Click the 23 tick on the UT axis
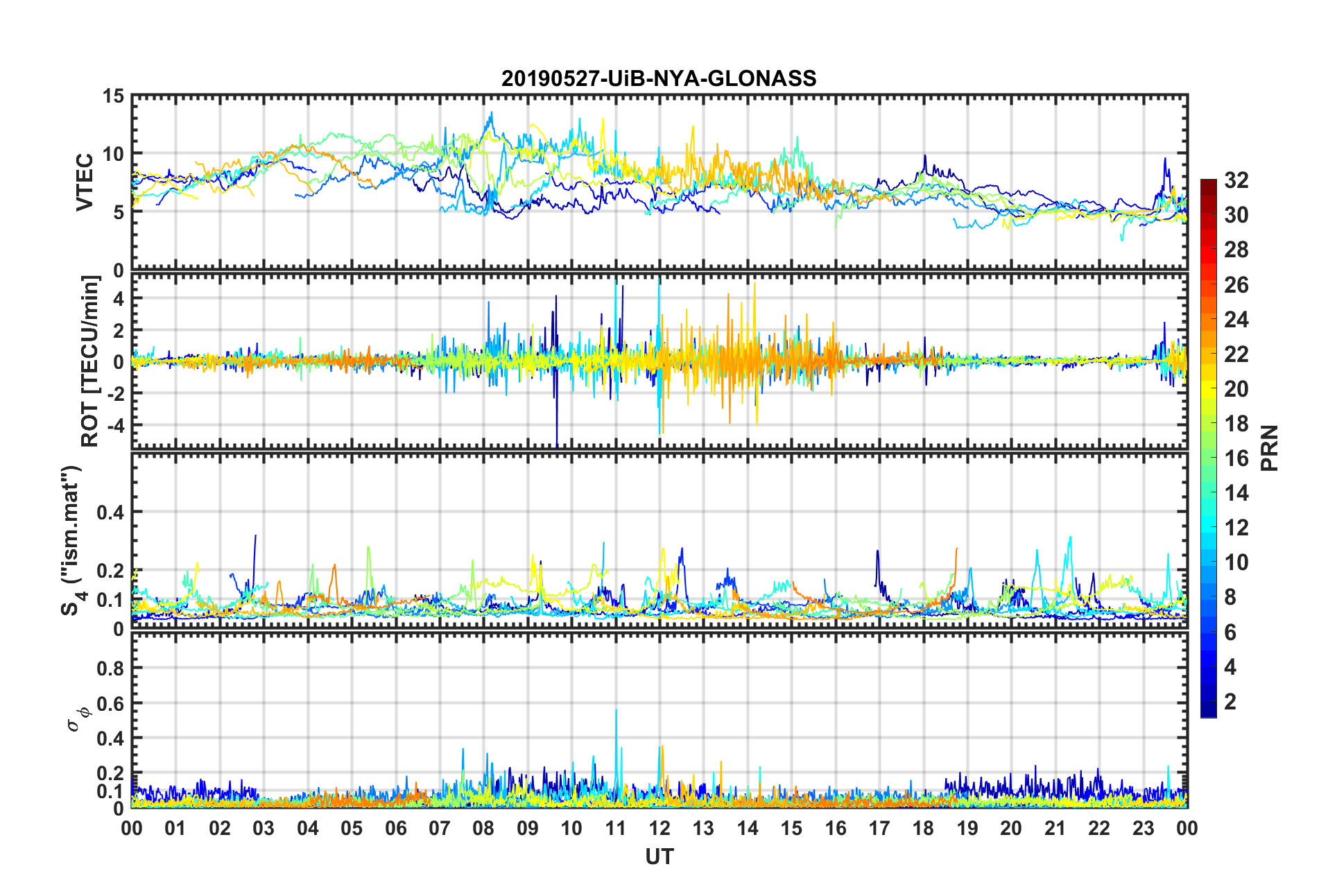Screen dimensions: 1319x896 tap(1144, 828)
